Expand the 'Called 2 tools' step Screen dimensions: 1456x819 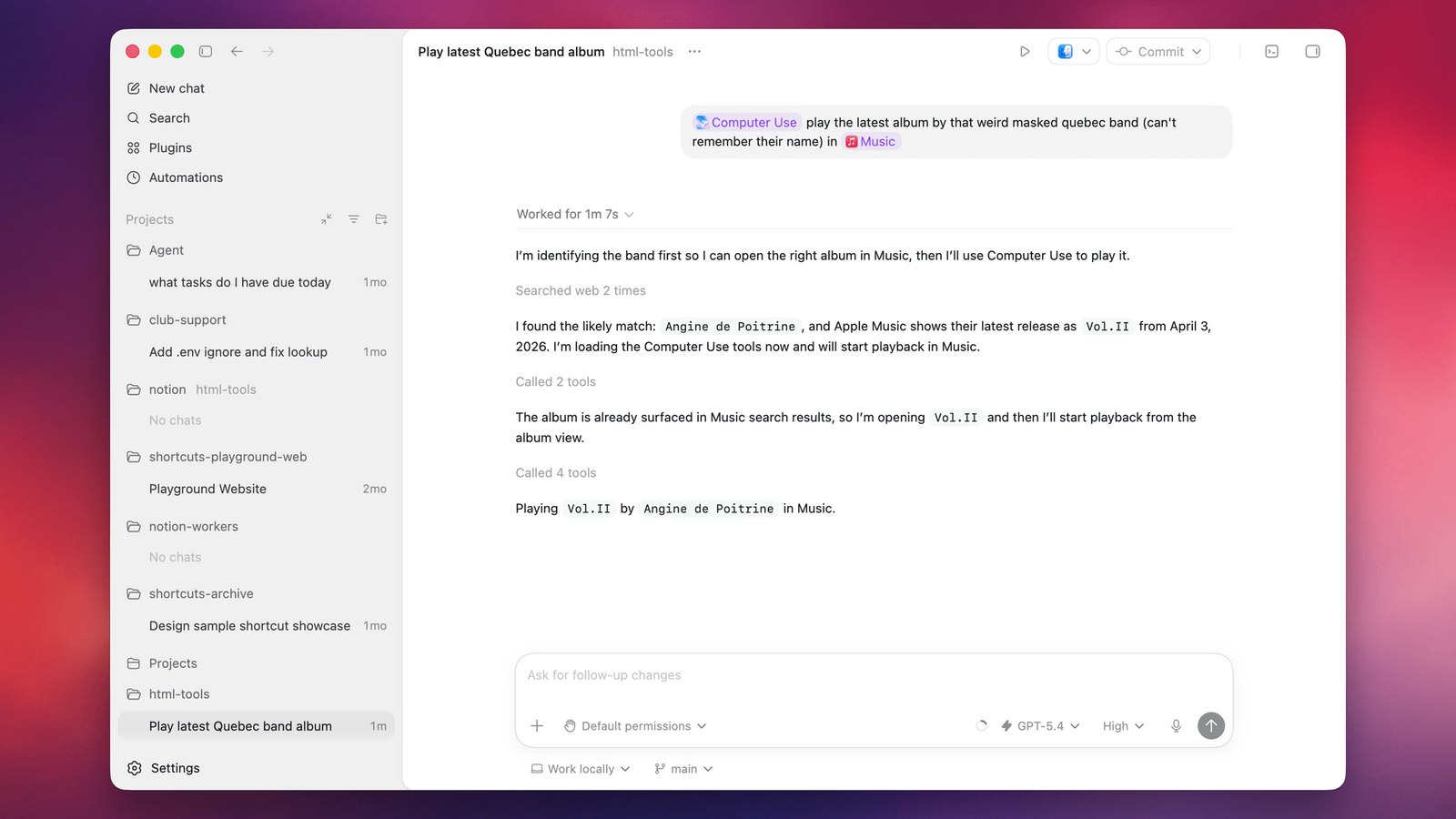coord(556,382)
